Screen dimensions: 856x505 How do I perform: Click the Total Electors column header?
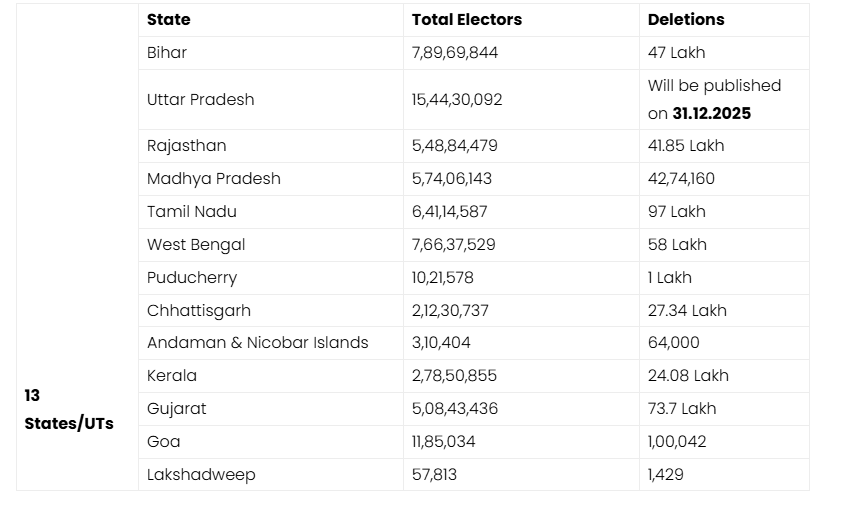pyautogui.click(x=466, y=19)
